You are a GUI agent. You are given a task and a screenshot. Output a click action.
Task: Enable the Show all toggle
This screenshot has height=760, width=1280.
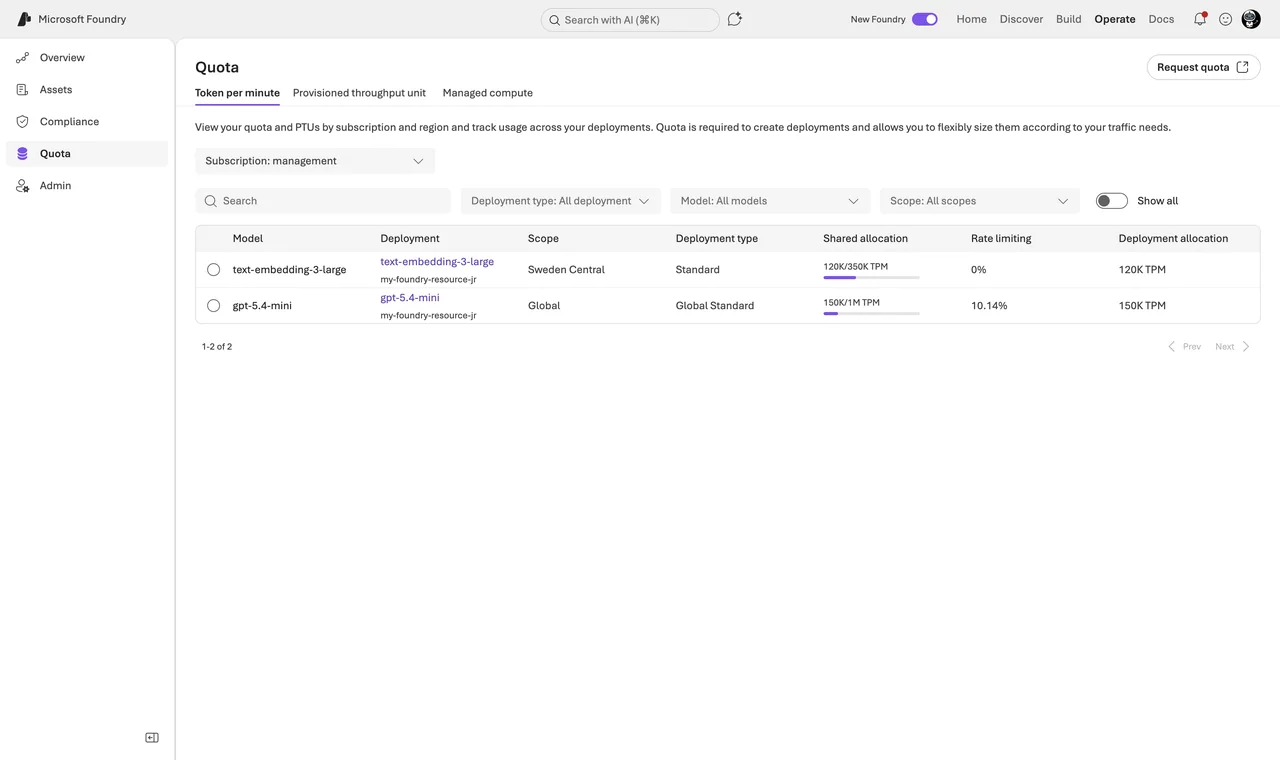click(x=1112, y=201)
